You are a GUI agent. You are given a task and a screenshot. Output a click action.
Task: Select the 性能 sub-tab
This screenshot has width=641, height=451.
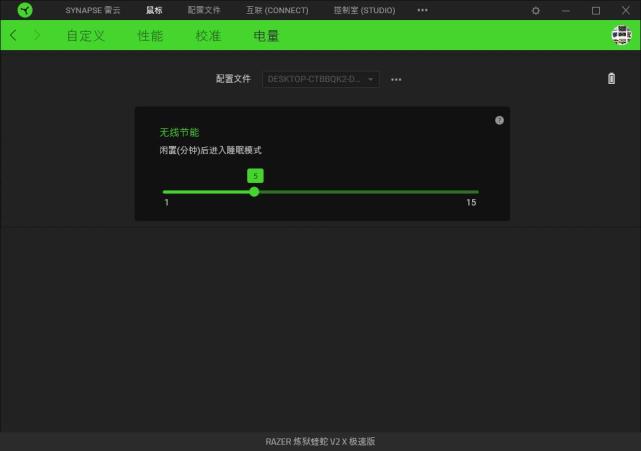pyautogui.click(x=150, y=36)
